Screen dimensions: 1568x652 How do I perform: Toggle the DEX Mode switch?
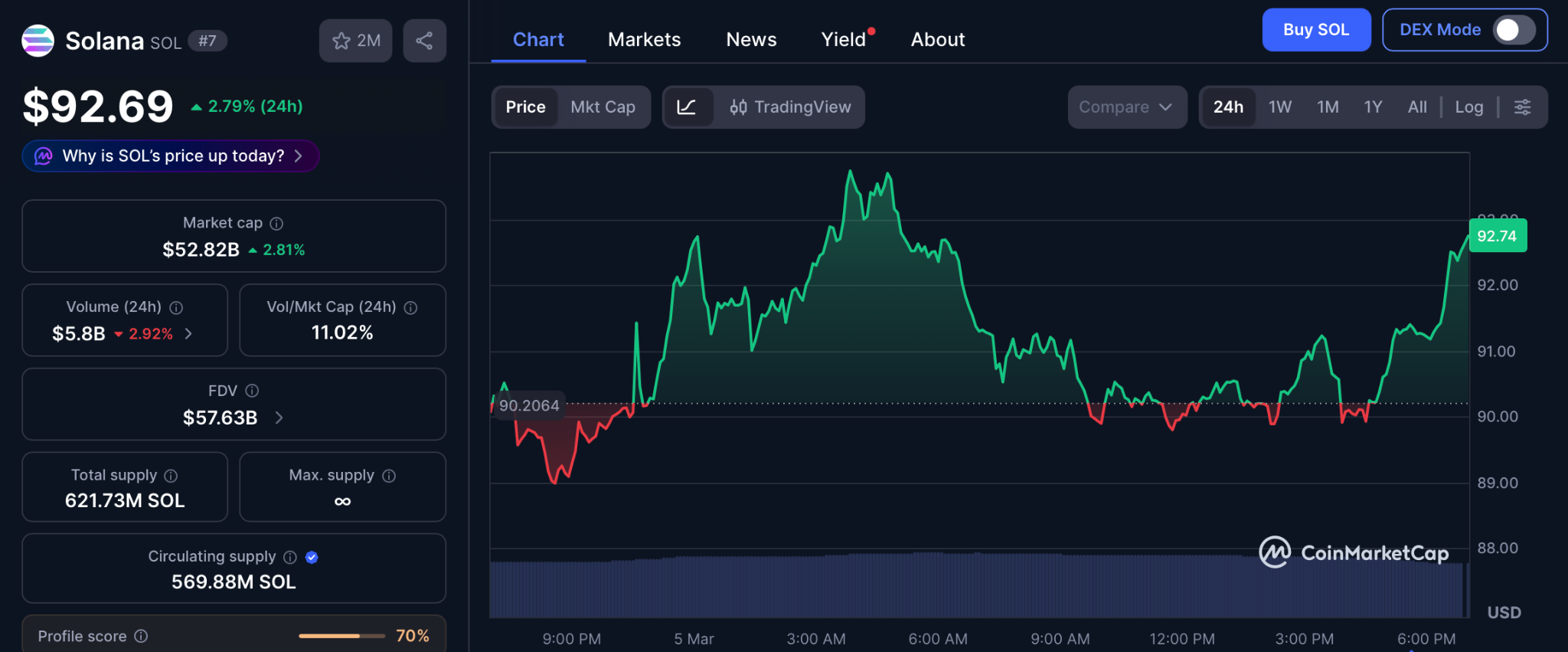[1514, 30]
